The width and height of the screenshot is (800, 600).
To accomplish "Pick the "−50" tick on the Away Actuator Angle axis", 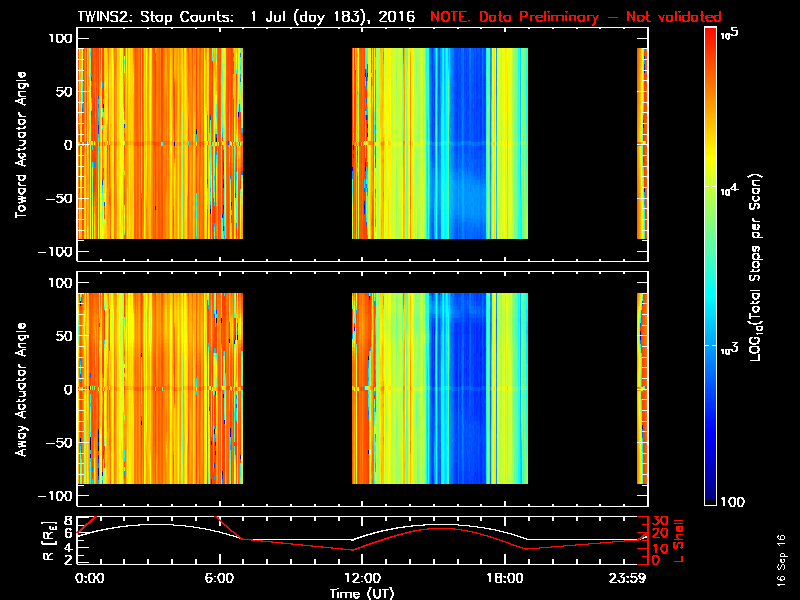I will [59, 443].
